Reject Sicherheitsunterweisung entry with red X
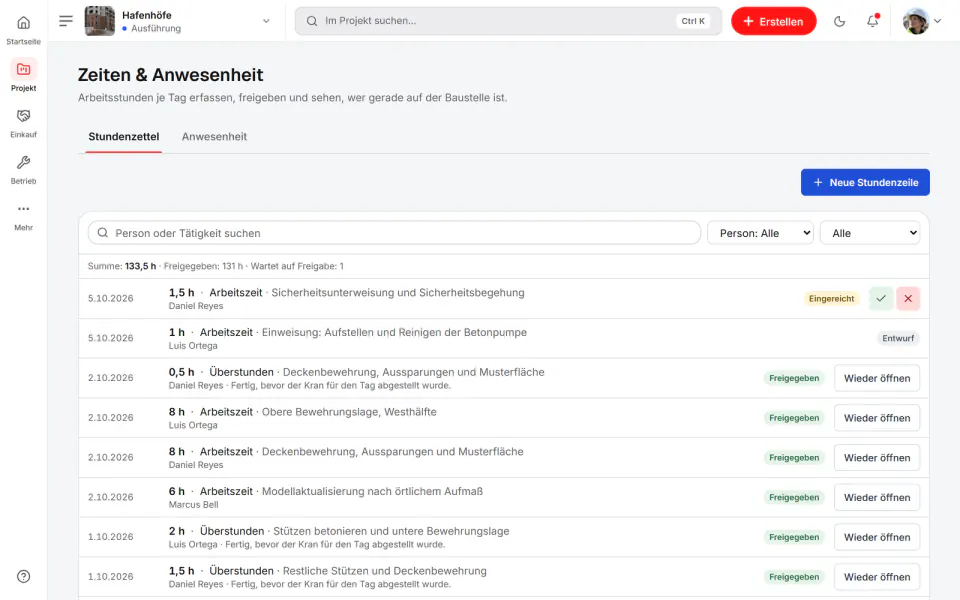960x600 pixels. coord(908,298)
